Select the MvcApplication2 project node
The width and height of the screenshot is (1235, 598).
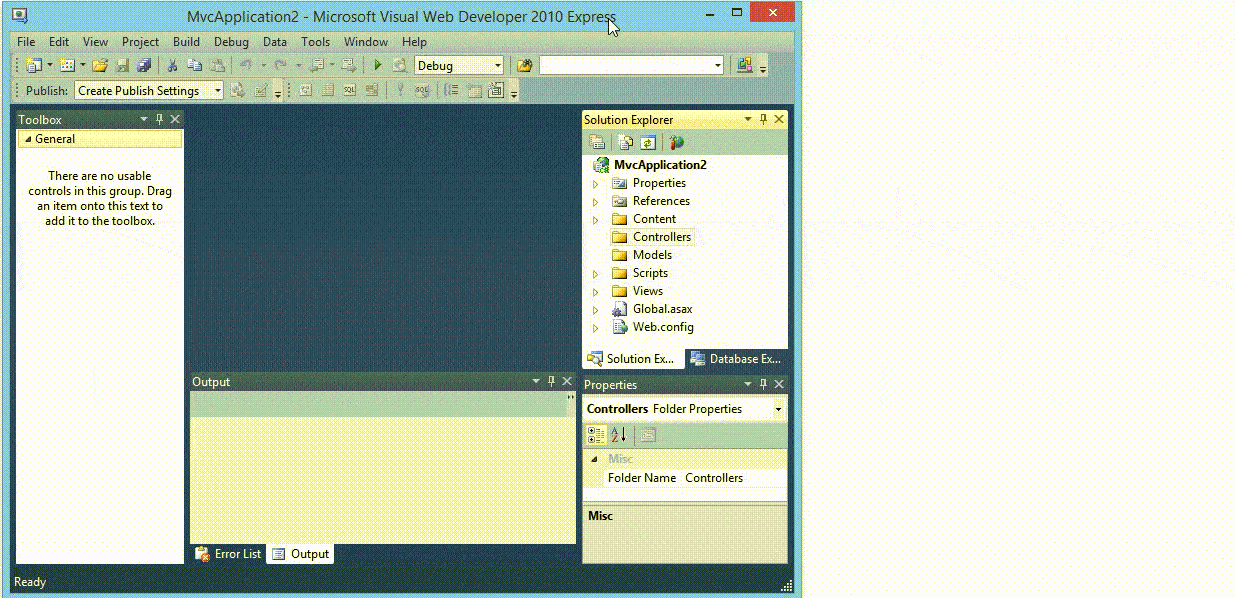(x=660, y=165)
